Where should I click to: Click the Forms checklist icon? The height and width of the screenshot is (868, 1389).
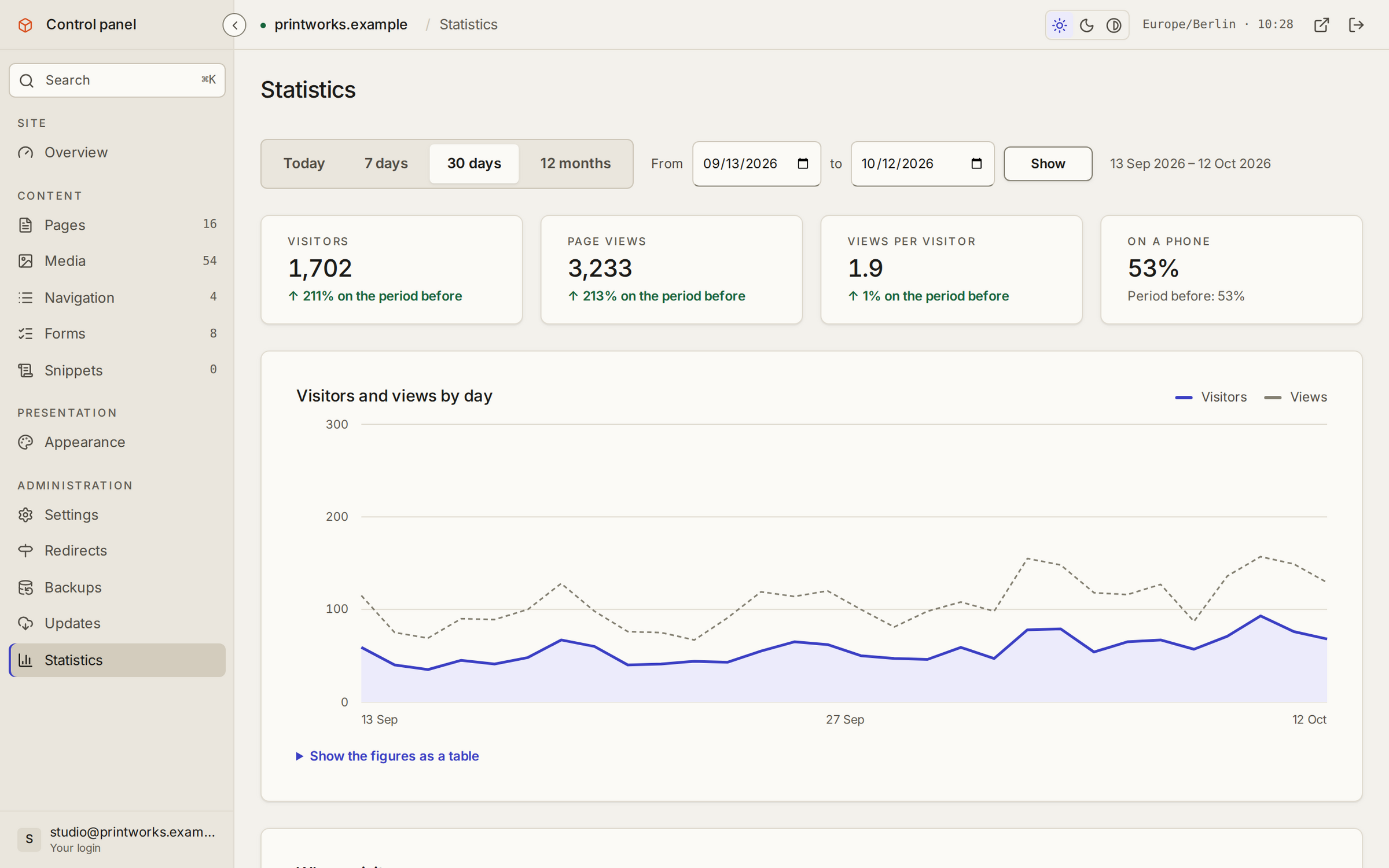[25, 333]
